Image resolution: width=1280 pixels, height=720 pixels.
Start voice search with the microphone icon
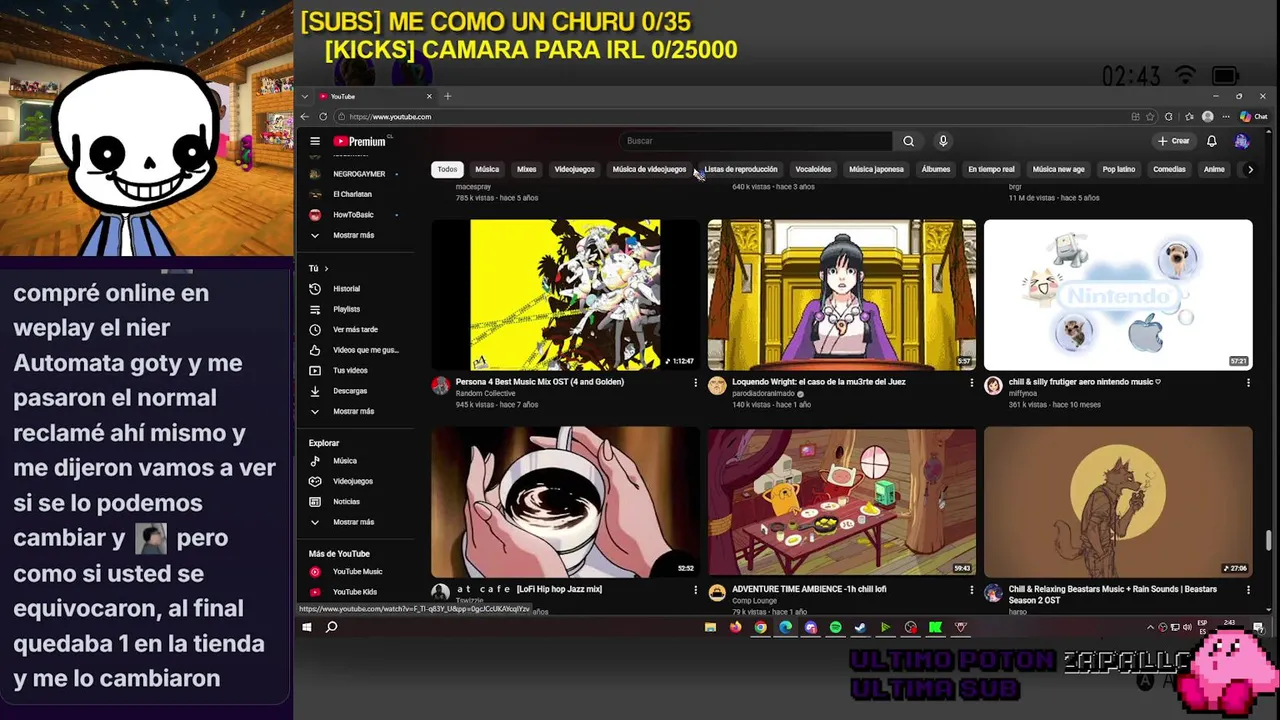[942, 141]
